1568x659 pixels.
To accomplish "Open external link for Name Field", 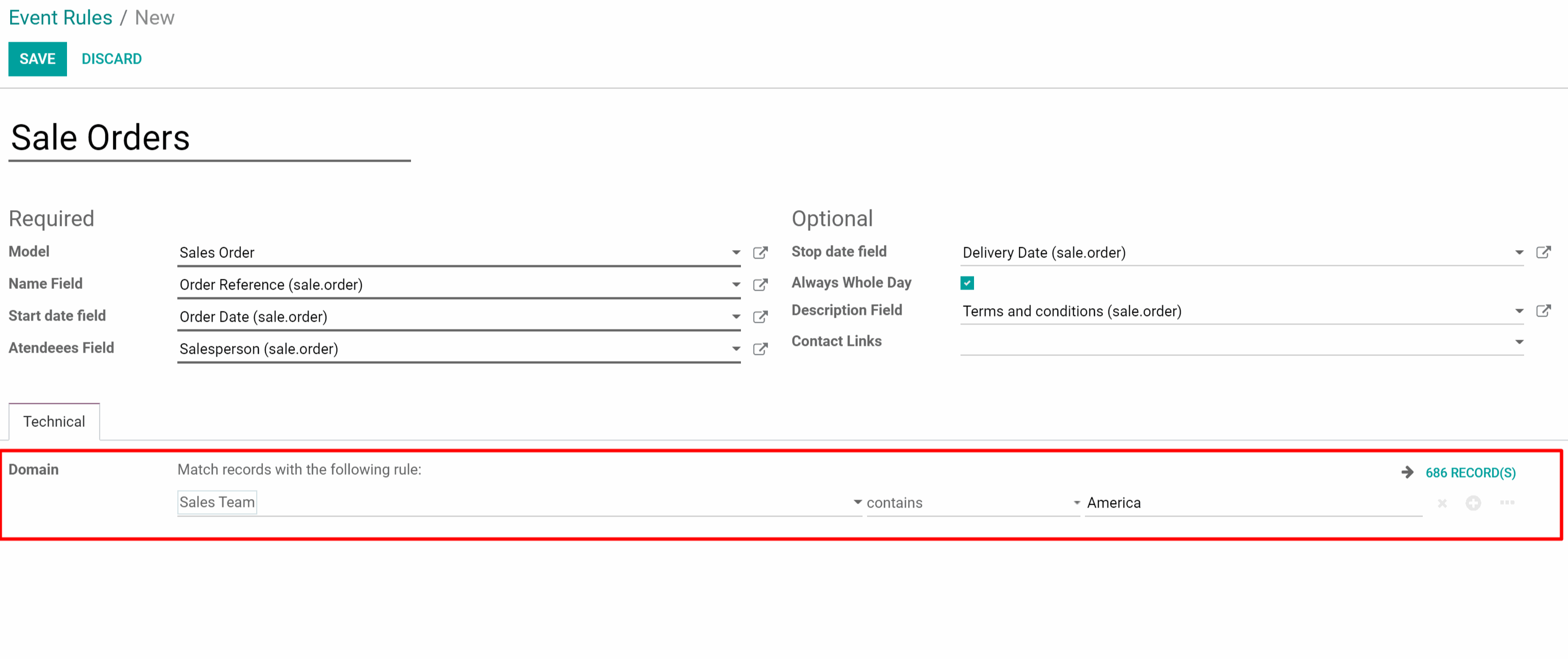I will click(760, 285).
